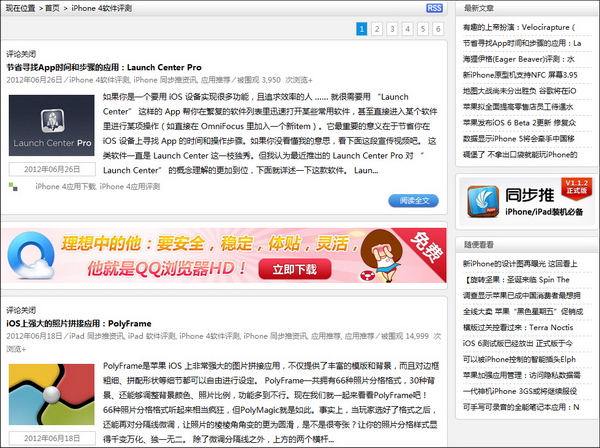Jump to page 6 in pagination
The width and height of the screenshot is (600, 448).
(x=438, y=30)
